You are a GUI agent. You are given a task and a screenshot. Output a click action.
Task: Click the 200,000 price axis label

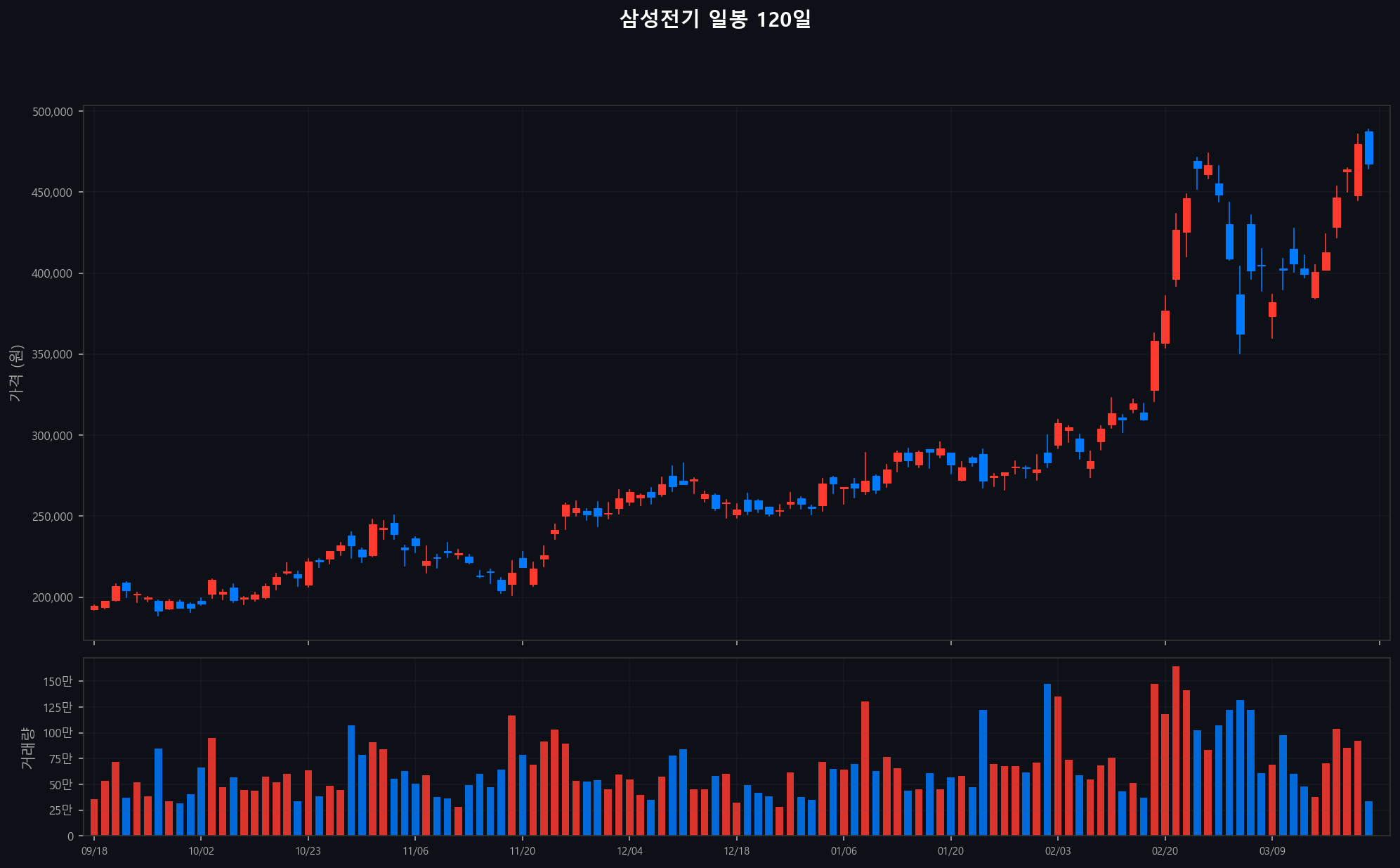53,597
